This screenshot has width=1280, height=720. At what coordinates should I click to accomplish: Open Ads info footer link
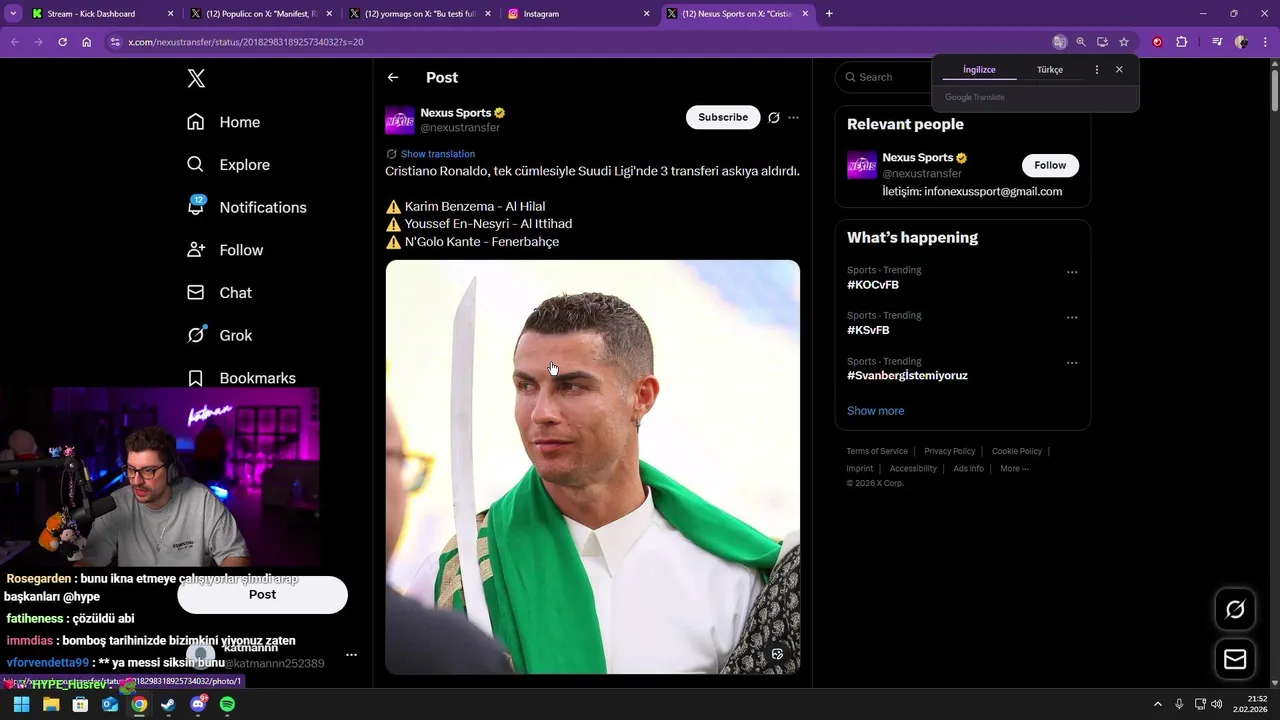[968, 468]
